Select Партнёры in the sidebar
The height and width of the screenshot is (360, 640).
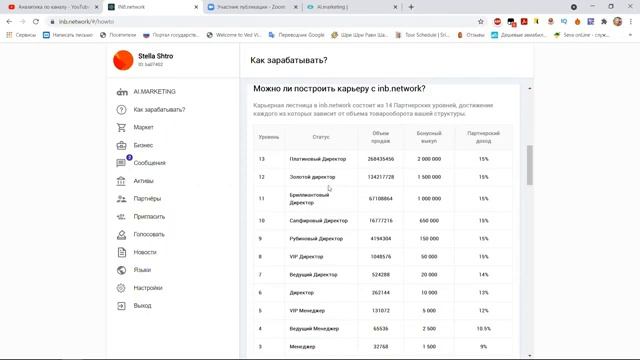click(147, 199)
